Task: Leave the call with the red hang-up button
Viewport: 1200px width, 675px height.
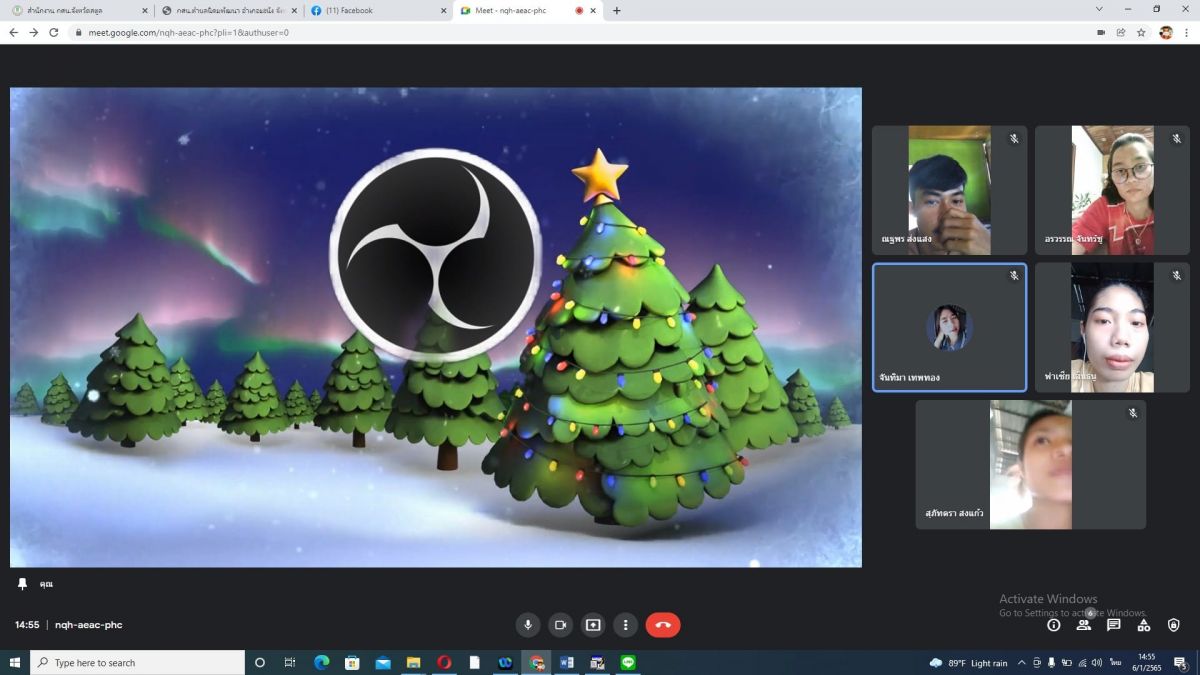Action: (663, 625)
